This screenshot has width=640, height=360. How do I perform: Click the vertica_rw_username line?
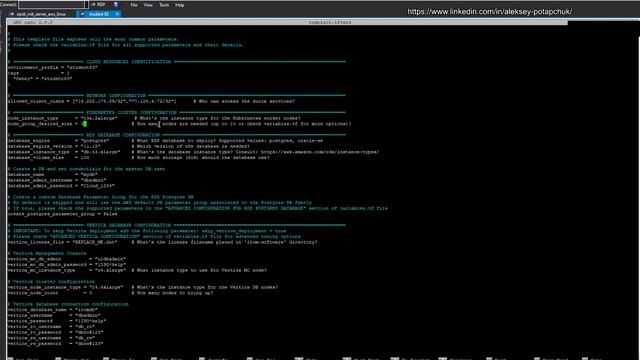point(51,338)
